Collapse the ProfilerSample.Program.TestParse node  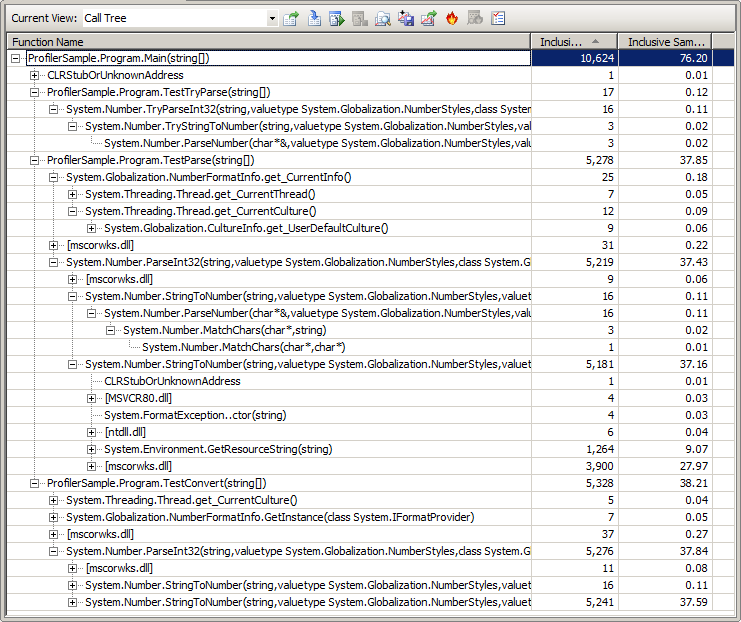point(34,161)
